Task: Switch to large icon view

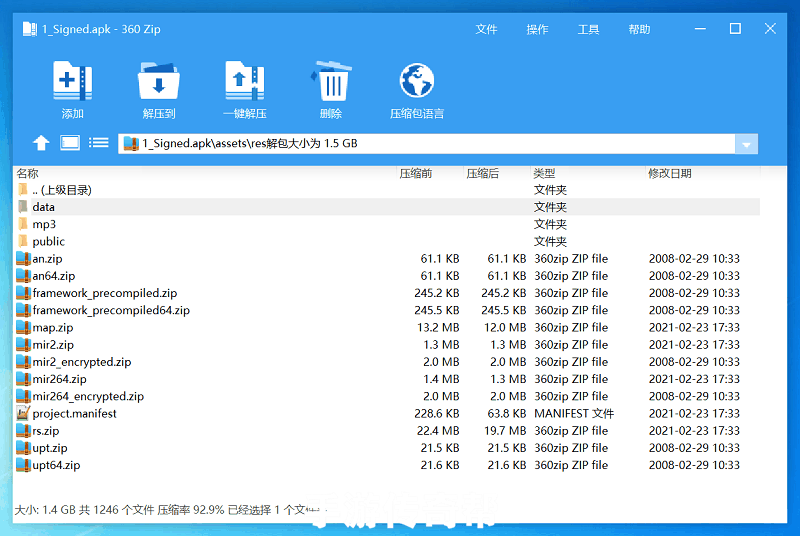Action: (x=70, y=143)
